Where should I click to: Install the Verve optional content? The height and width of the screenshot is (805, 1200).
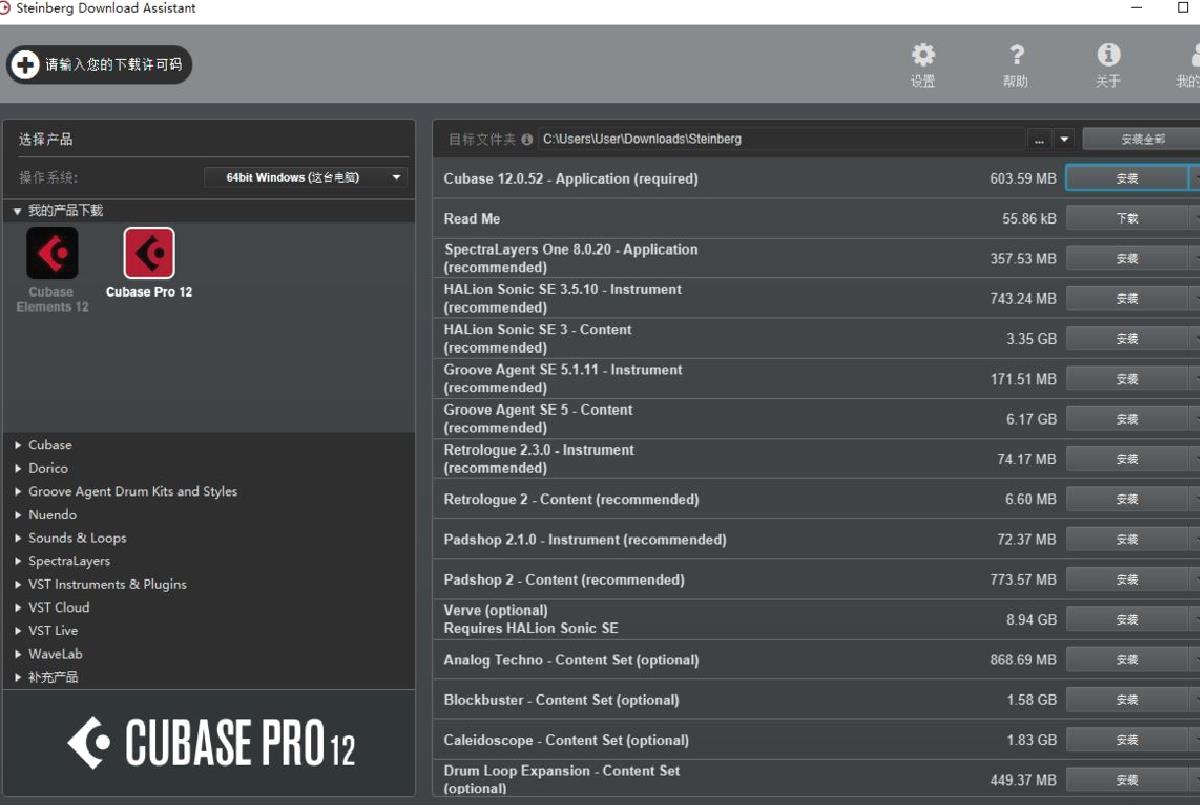coord(1127,620)
